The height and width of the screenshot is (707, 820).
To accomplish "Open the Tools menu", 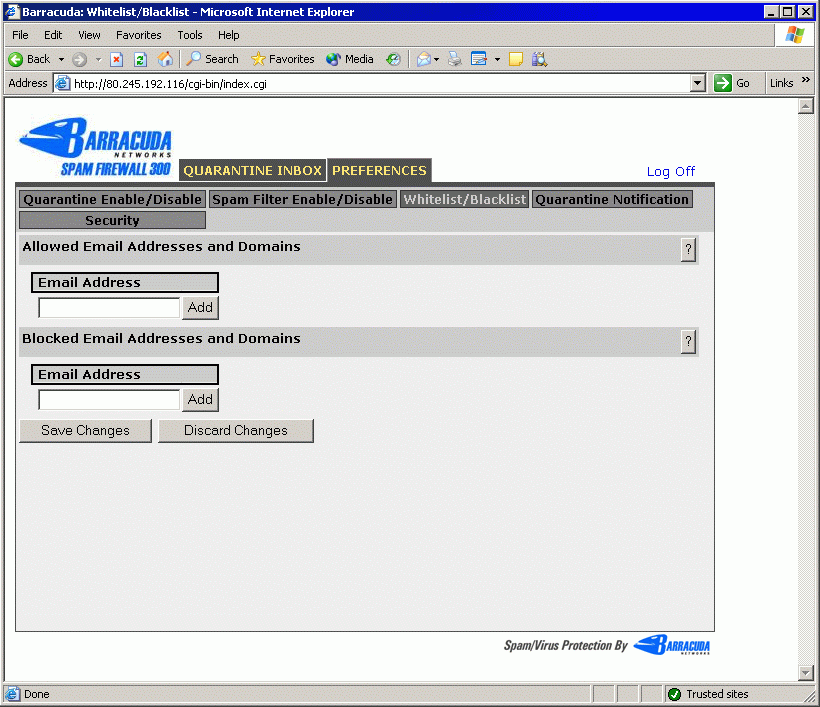I will pyautogui.click(x=190, y=35).
